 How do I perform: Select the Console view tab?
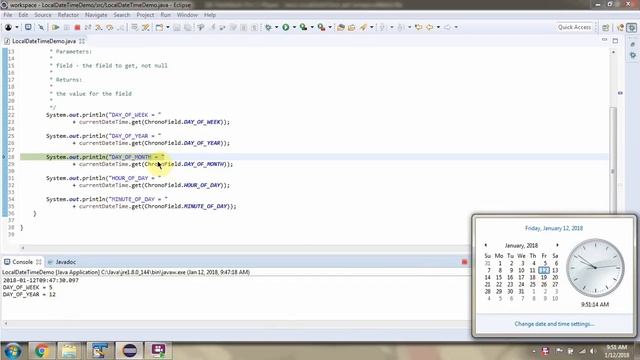pyautogui.click(x=22, y=262)
